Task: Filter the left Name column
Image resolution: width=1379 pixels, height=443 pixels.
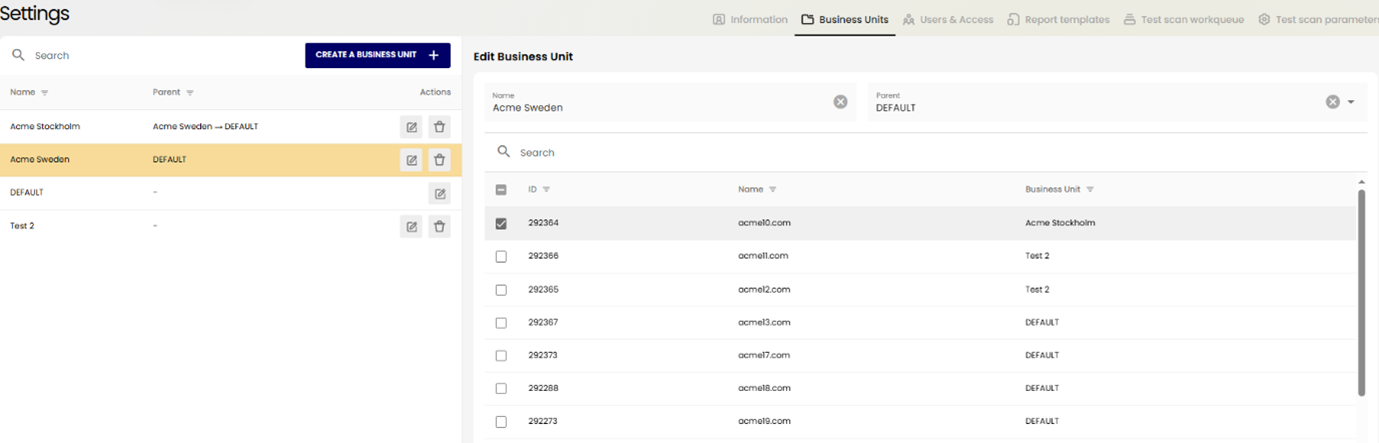Action: coord(45,93)
